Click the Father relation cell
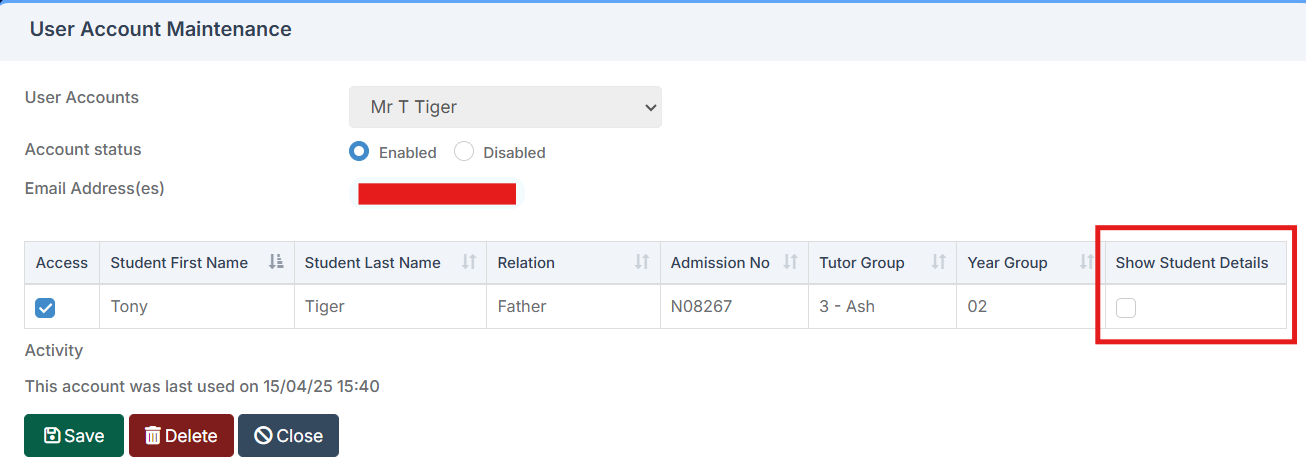1306x475 pixels. coord(522,307)
